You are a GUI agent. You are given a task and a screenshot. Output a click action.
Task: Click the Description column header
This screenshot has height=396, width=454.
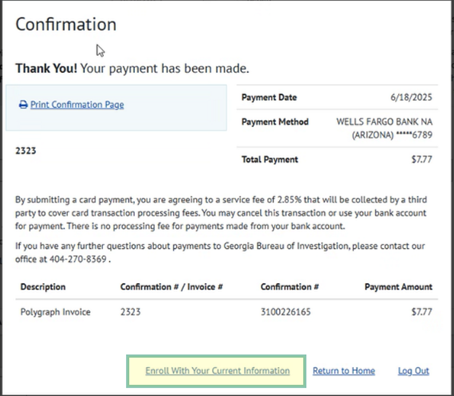[43, 287]
